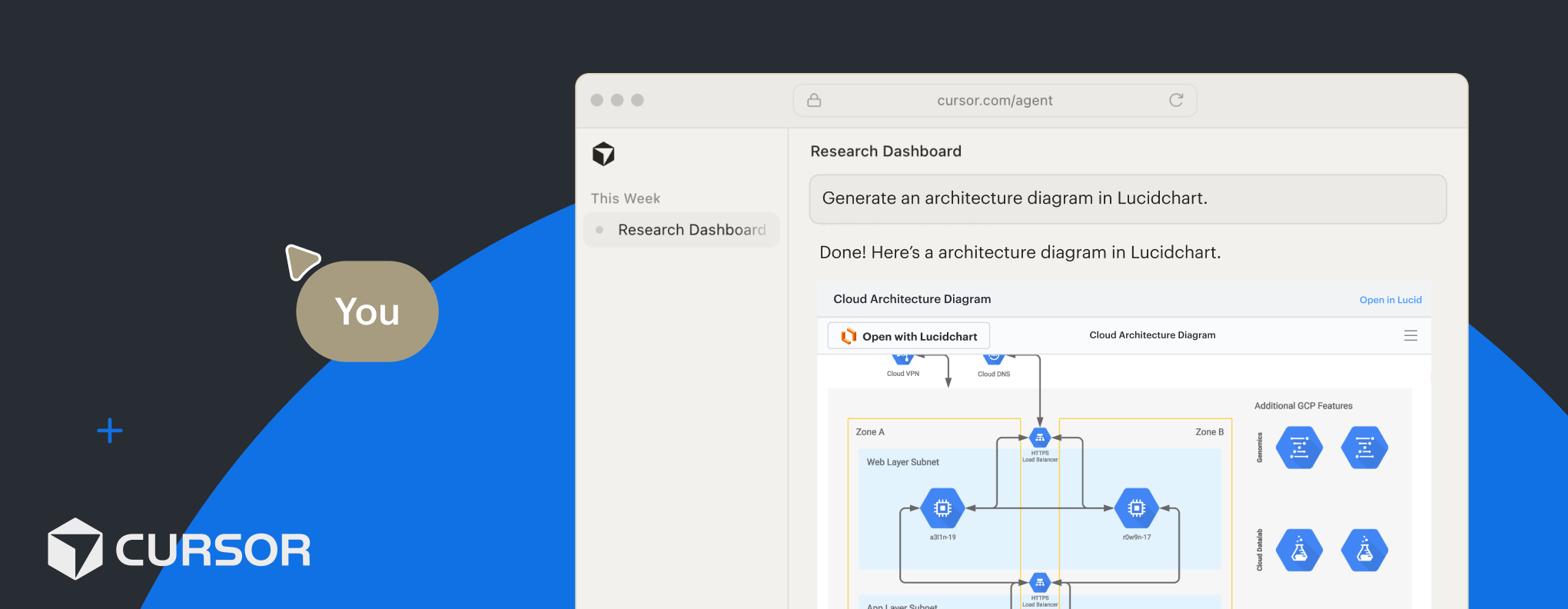The image size is (1568, 609).
Task: Click the 'Done! Here's a architecture diagram' reply
Action: click(1020, 252)
